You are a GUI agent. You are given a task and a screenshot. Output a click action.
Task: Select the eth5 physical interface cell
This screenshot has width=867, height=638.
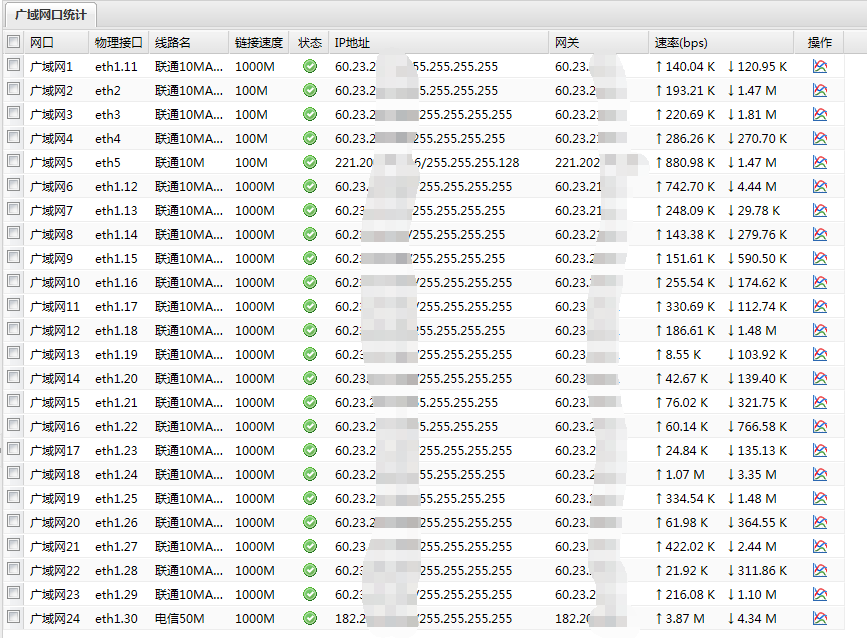tap(108, 163)
